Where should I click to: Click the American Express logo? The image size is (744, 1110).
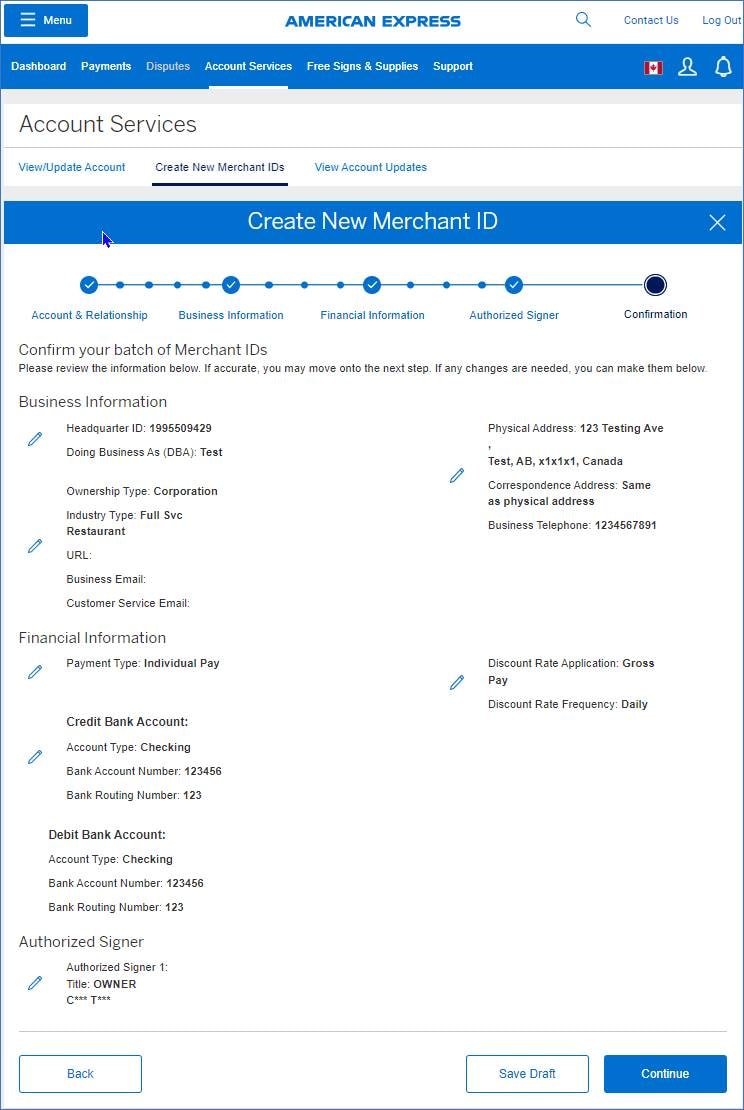click(x=373, y=21)
